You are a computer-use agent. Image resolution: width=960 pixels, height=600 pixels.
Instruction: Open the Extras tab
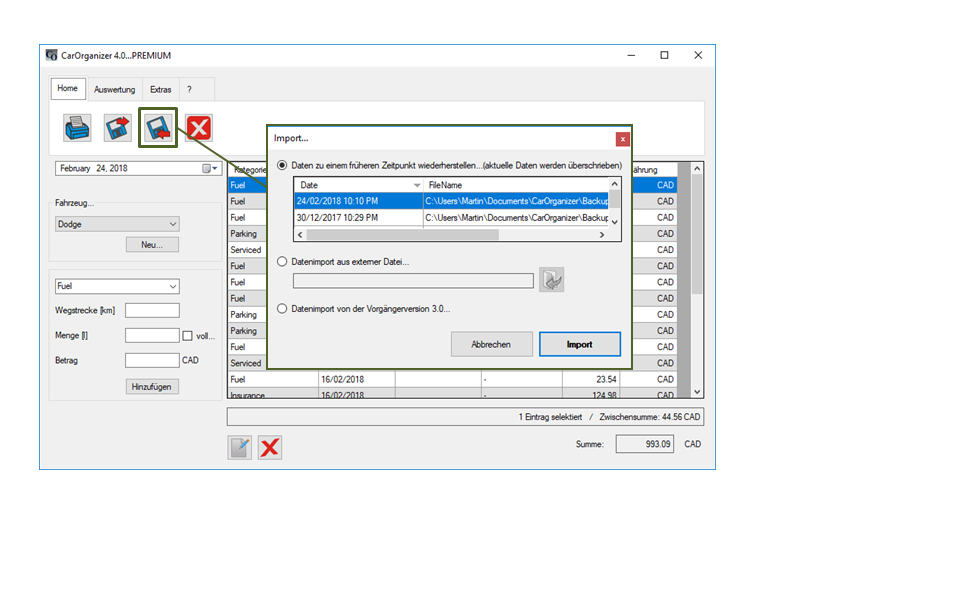point(160,90)
